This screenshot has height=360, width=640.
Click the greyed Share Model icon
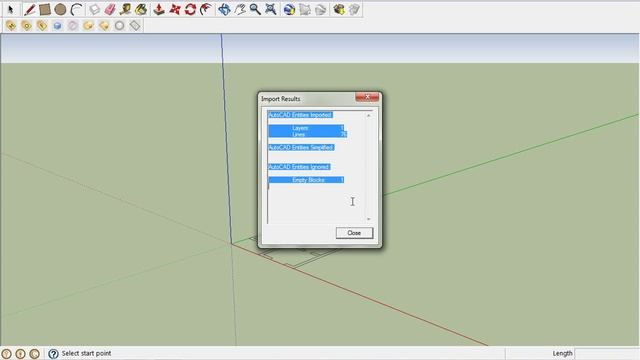tap(354, 9)
